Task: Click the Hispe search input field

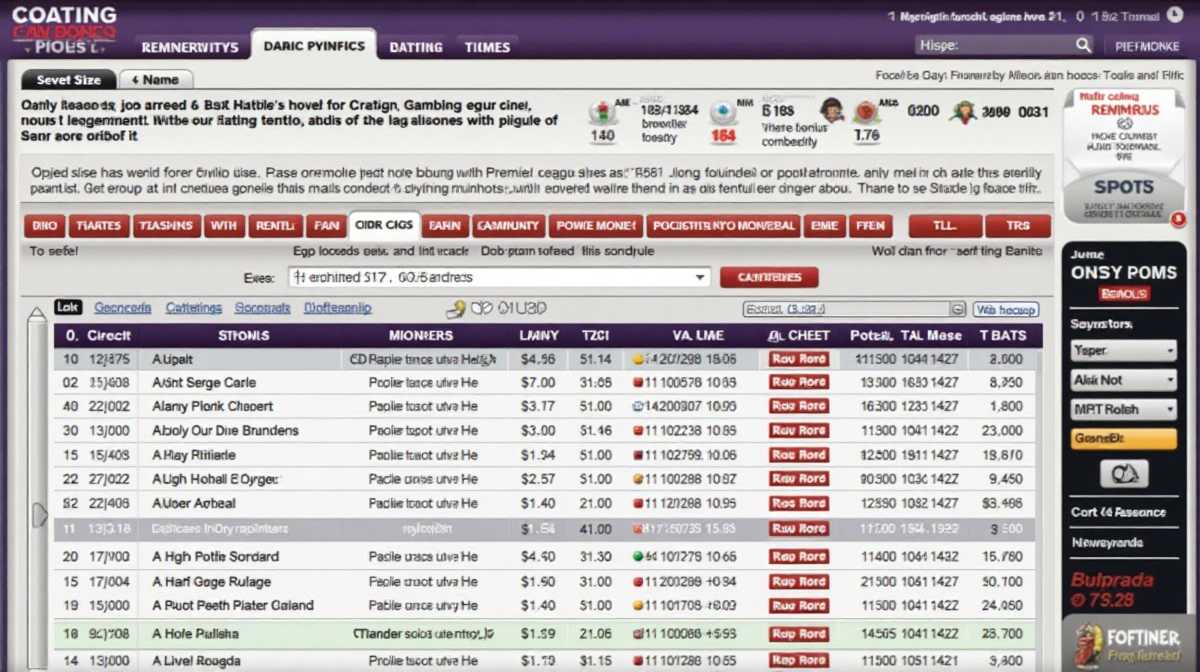Action: point(993,45)
